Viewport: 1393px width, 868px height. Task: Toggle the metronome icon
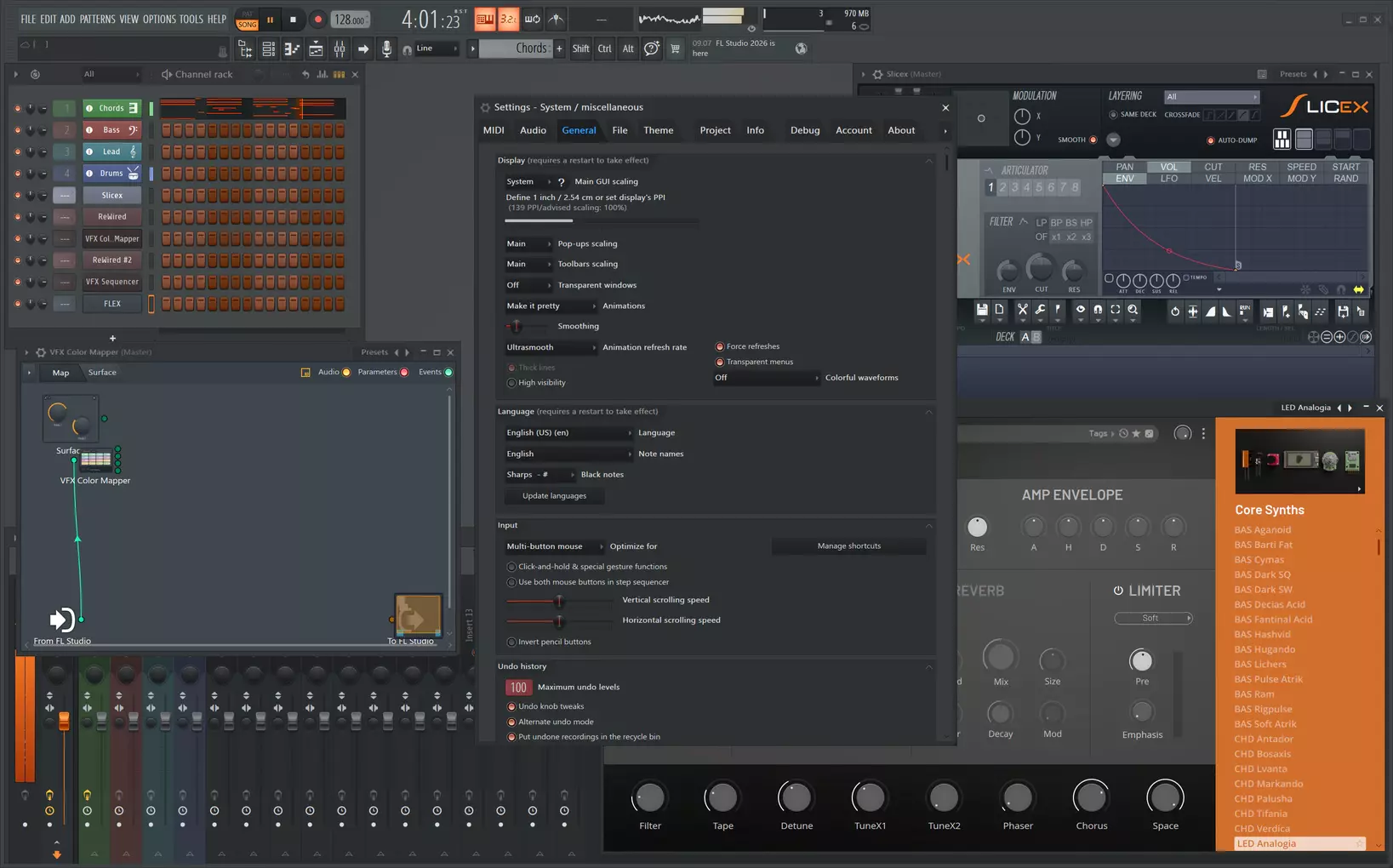tap(556, 19)
